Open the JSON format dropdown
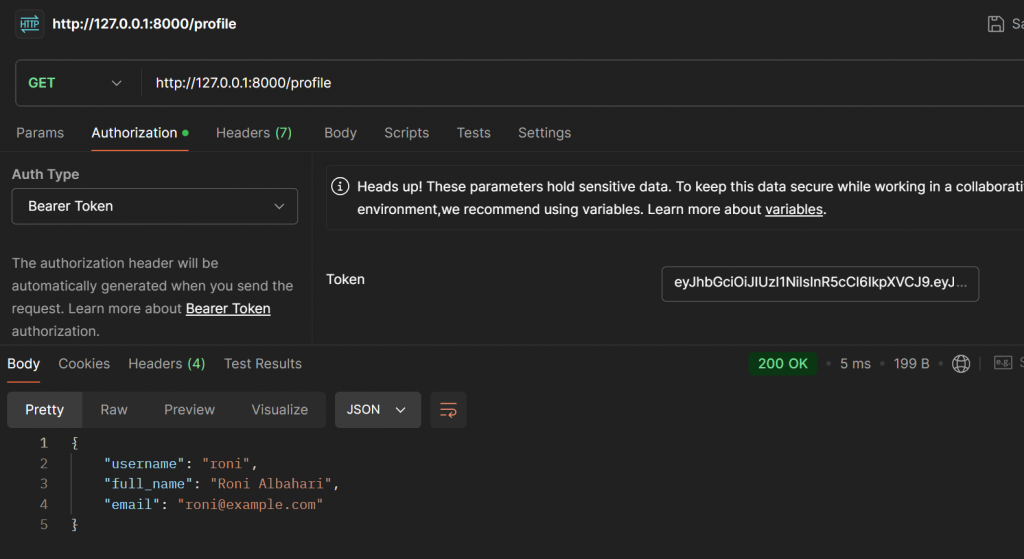The image size is (1024, 559). [377, 410]
